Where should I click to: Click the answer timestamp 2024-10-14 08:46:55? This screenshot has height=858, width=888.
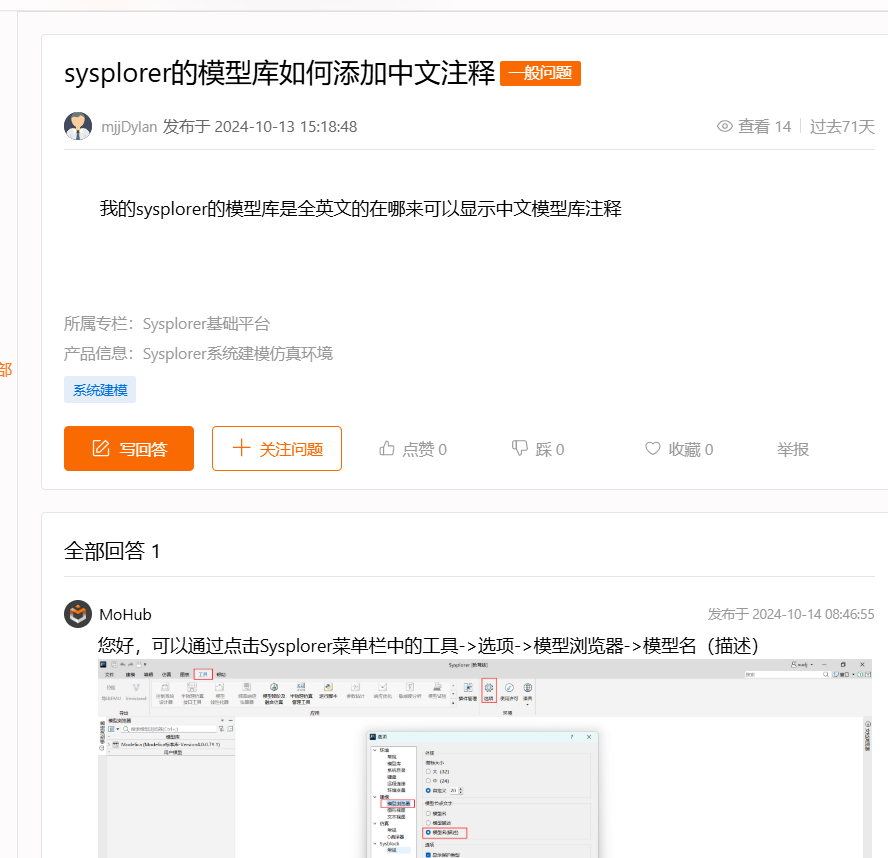point(813,614)
